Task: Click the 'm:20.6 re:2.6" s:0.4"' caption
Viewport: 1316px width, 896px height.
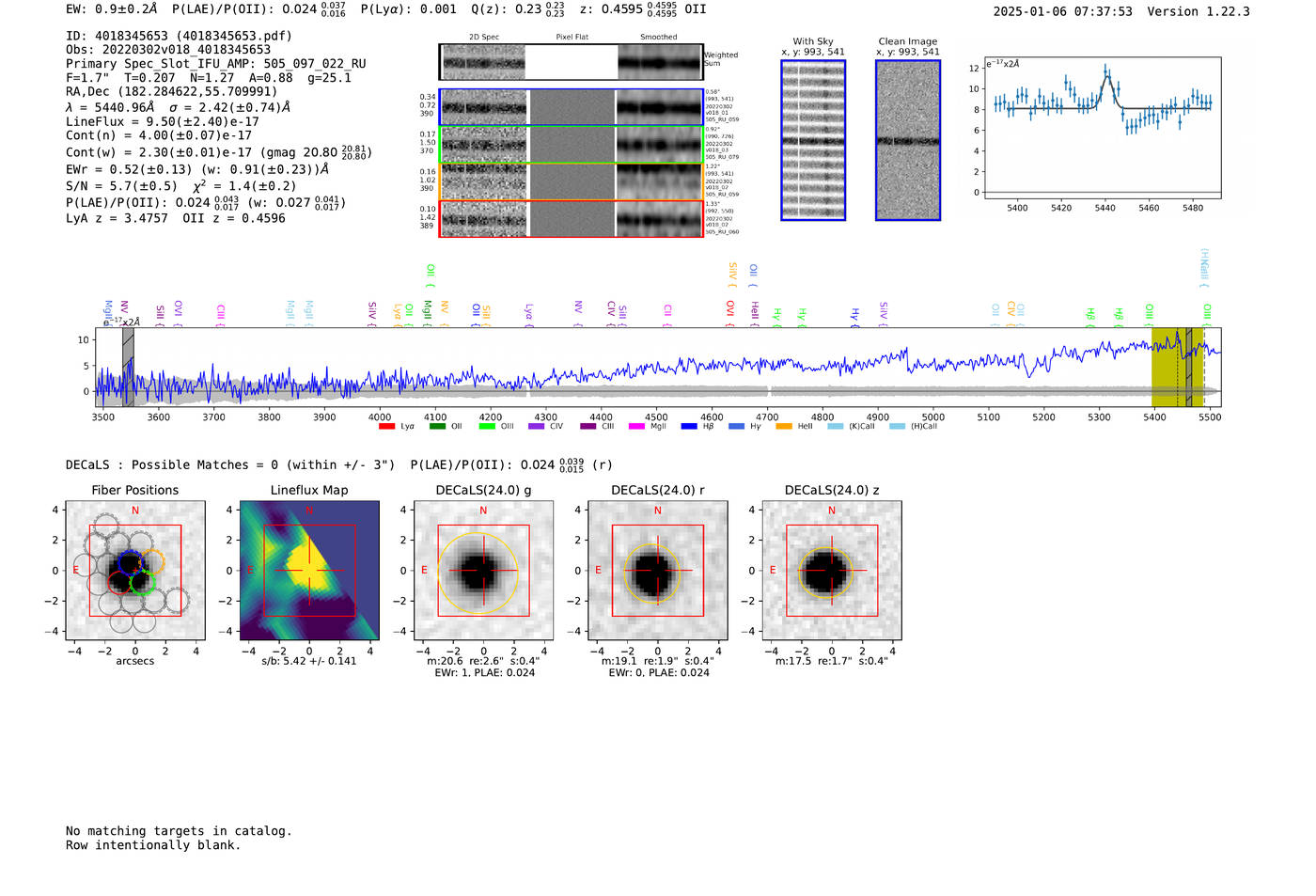Action: pos(483,661)
